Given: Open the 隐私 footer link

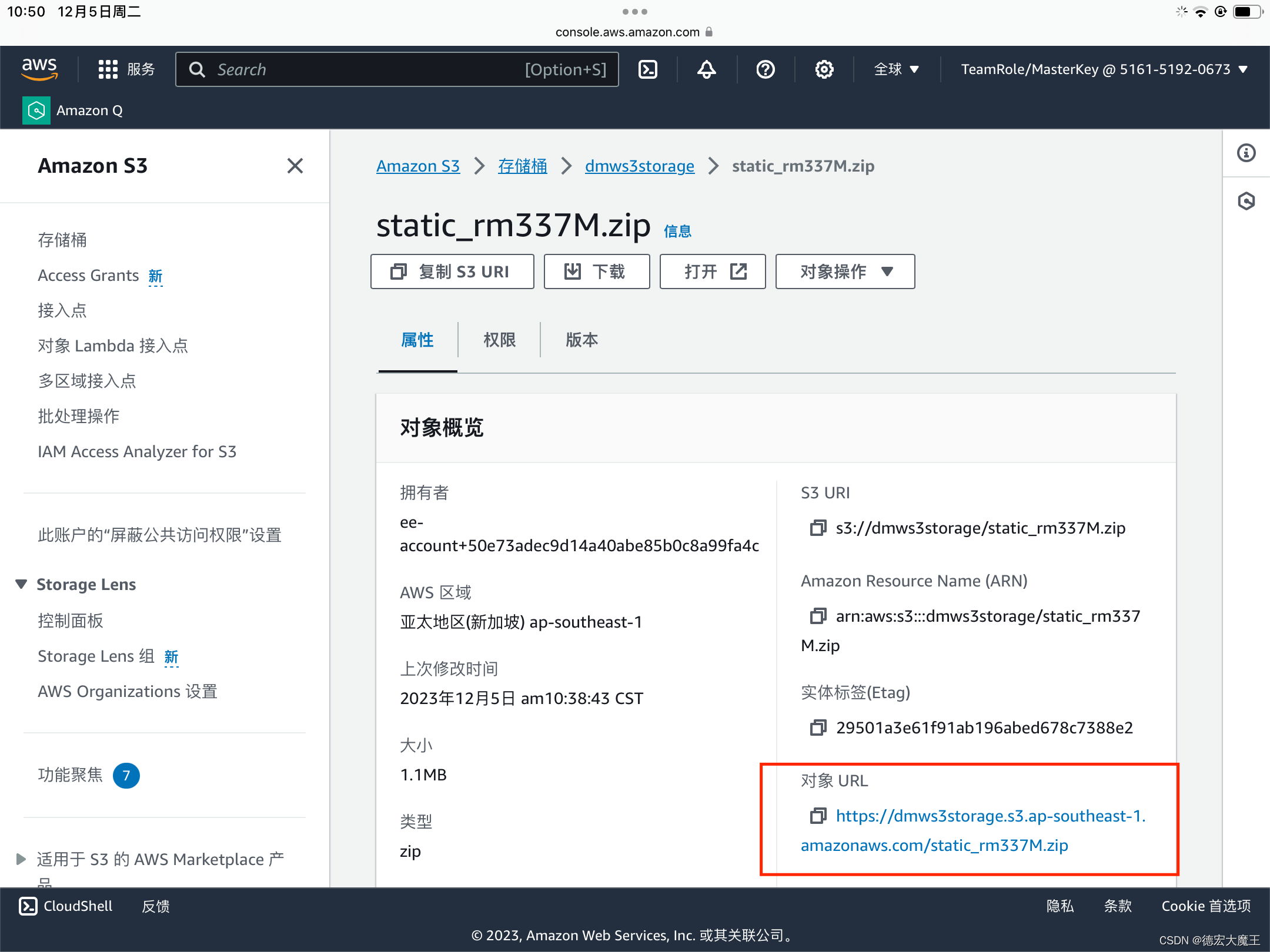Looking at the screenshot, I should click(1060, 906).
